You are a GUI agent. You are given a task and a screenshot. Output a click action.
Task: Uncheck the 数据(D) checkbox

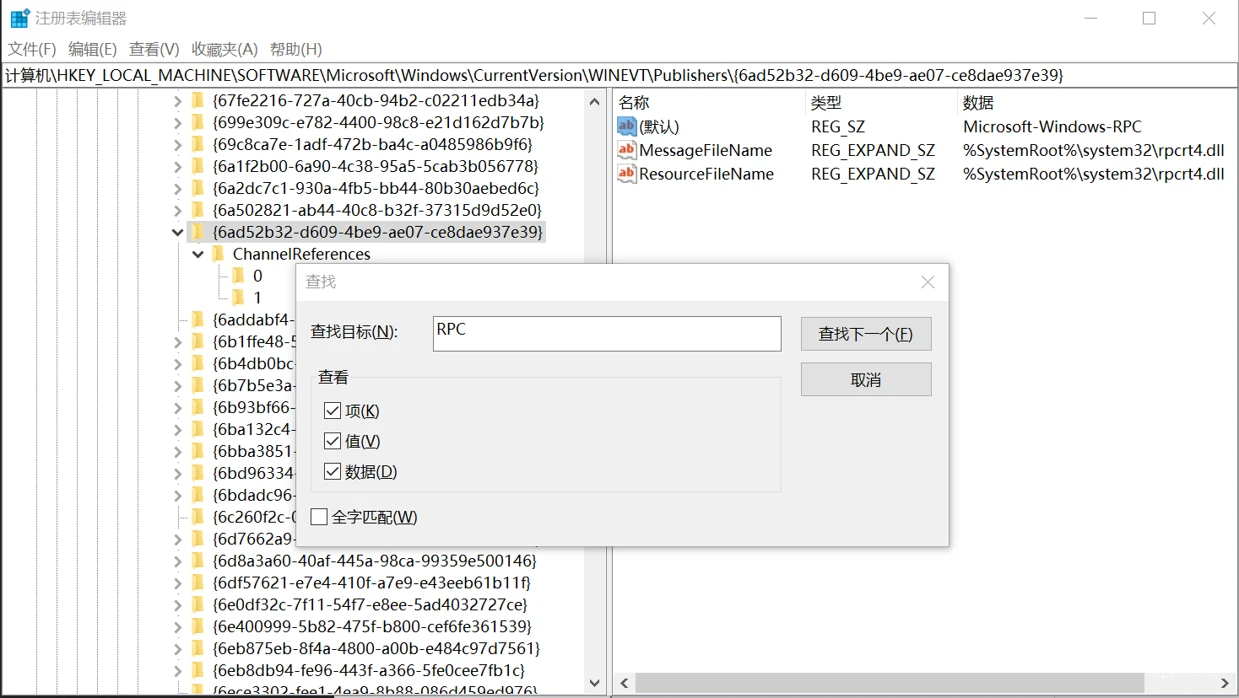pos(333,471)
